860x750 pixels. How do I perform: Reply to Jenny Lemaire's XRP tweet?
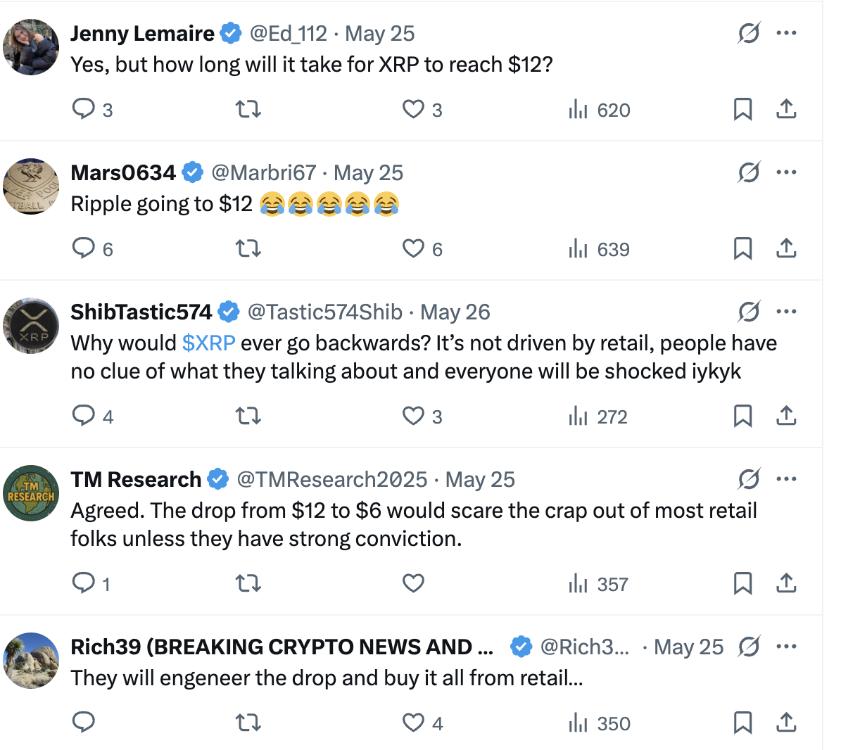click(85, 110)
